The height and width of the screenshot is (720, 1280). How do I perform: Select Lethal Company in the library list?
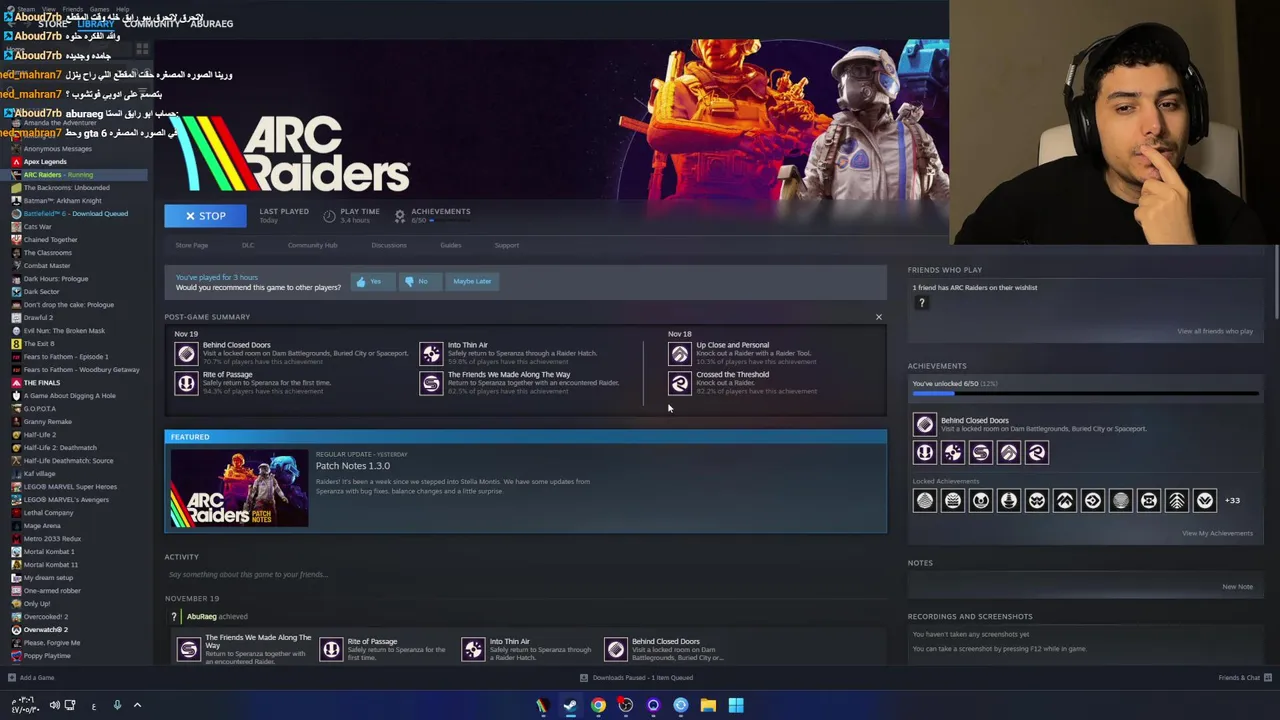point(48,513)
